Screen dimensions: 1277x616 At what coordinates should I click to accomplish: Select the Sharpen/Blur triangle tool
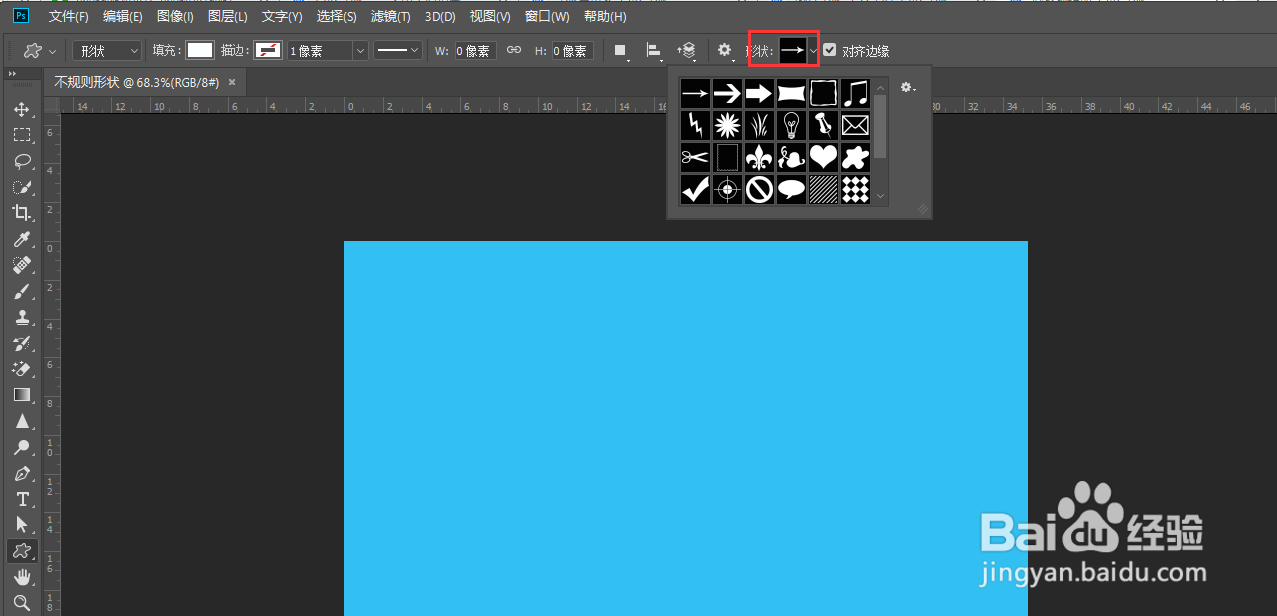point(22,421)
